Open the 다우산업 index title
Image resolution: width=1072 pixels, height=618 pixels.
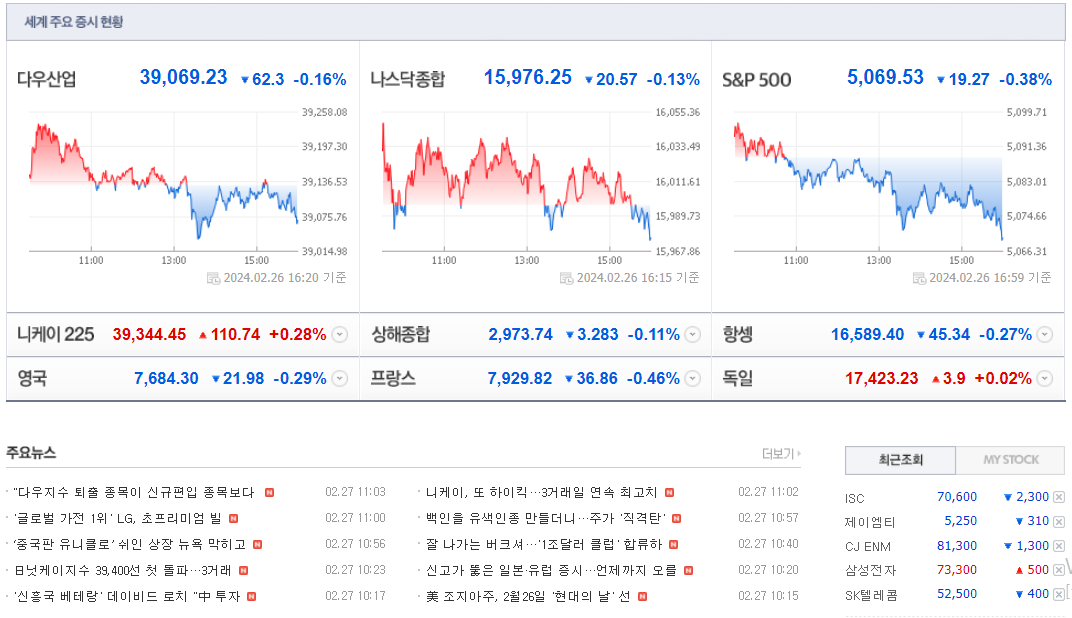pos(46,79)
